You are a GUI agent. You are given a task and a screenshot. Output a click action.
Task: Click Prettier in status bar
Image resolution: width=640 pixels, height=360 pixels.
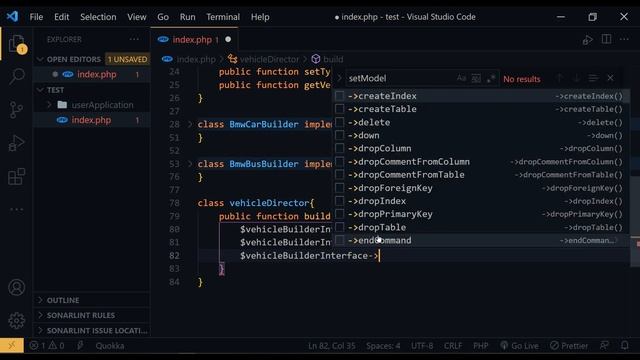point(569,346)
